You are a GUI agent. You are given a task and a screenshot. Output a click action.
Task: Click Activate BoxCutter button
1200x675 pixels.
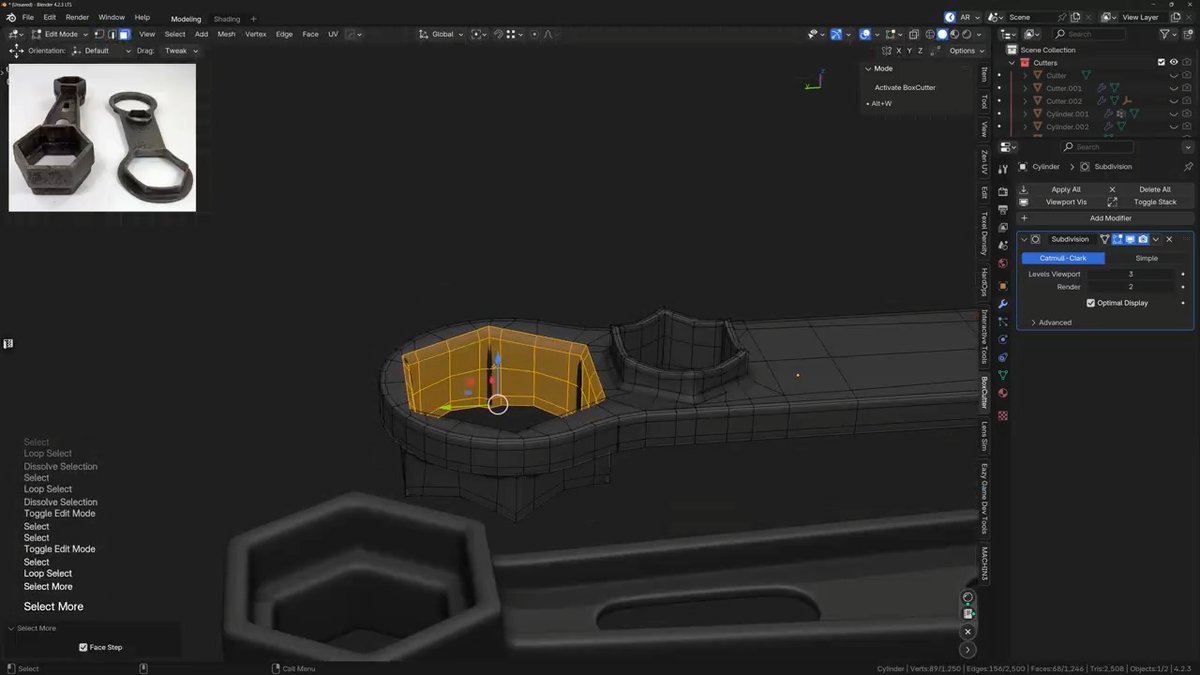[x=905, y=87]
